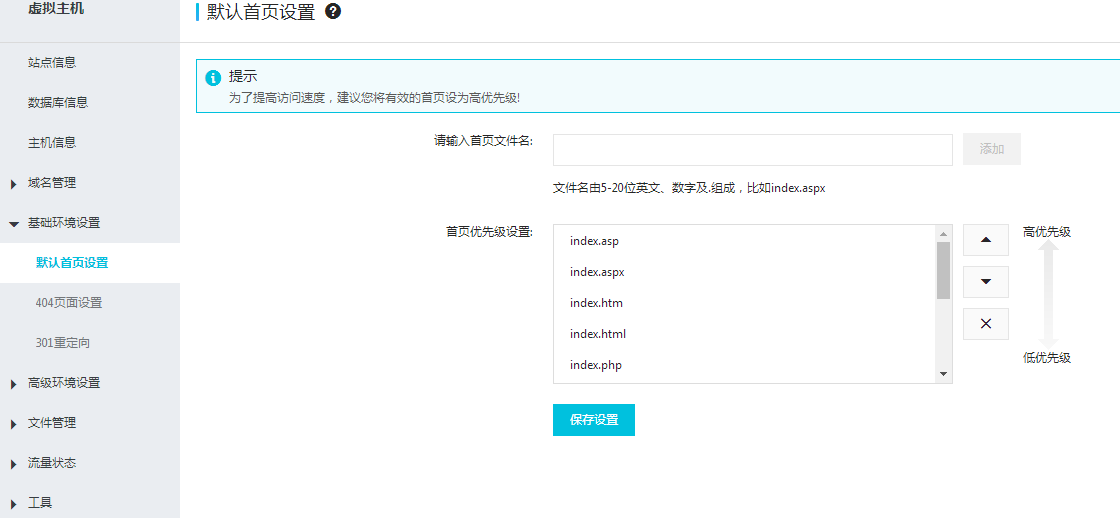Screen dimensions: 1120x518
Task: Select index.html in the priority list
Action: 598,334
